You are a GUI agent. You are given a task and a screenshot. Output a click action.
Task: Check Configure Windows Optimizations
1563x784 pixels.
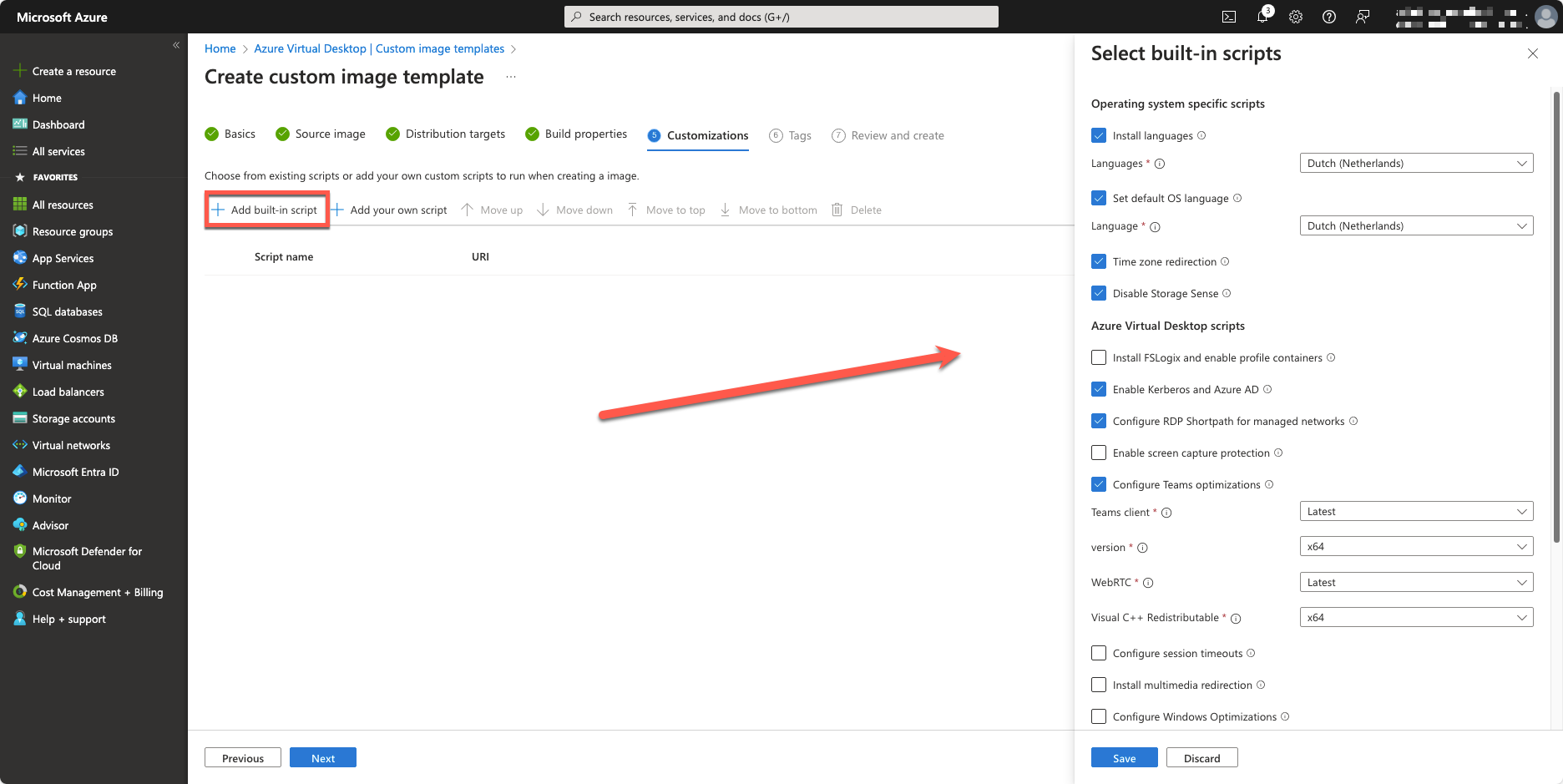(1099, 716)
